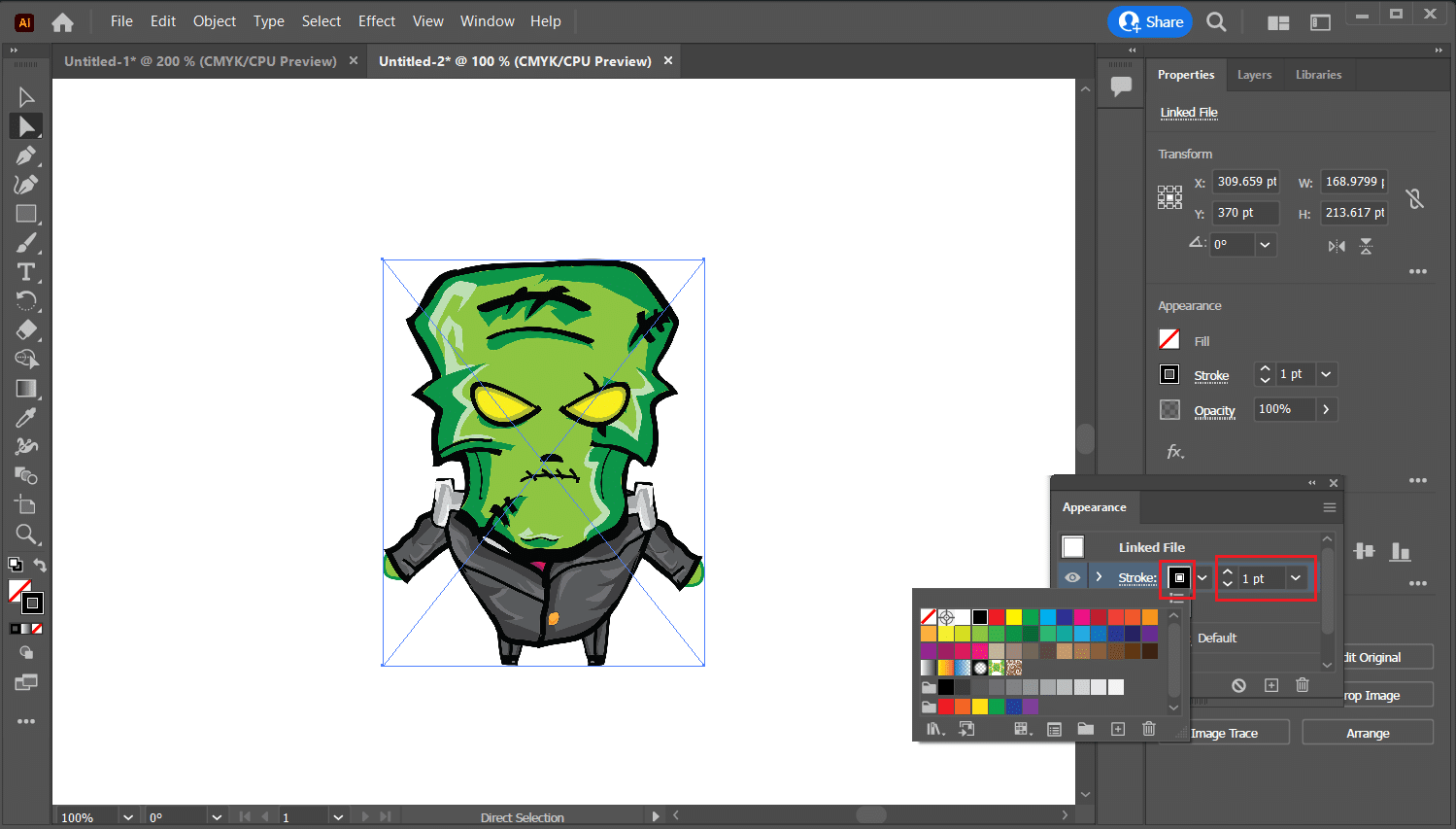Viewport: 1456px width, 829px height.
Task: Delete swatch with trash icon
Action: (1149, 729)
